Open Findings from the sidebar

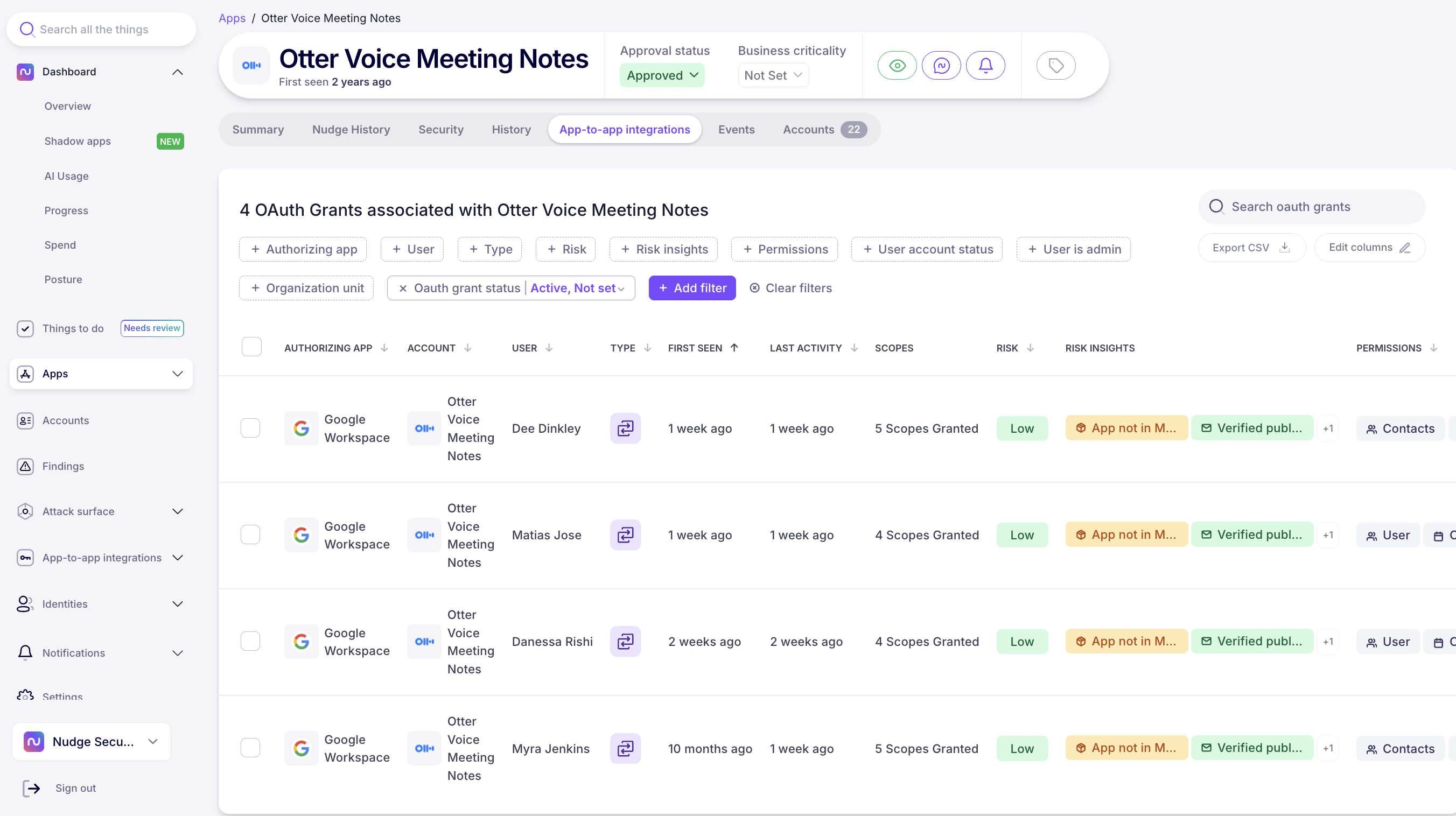63,466
